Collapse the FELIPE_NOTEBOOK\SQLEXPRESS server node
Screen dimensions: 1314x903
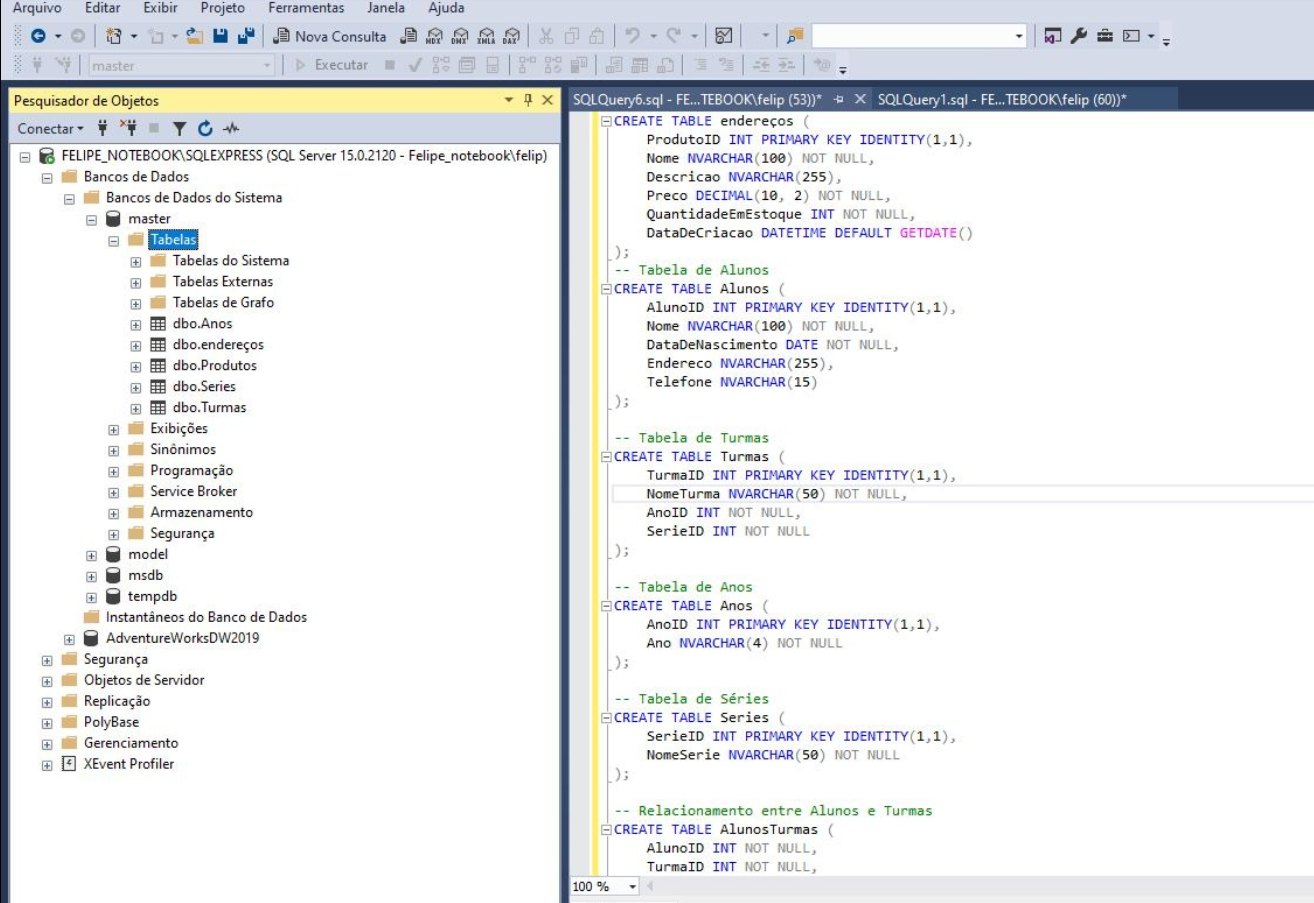[25, 157]
